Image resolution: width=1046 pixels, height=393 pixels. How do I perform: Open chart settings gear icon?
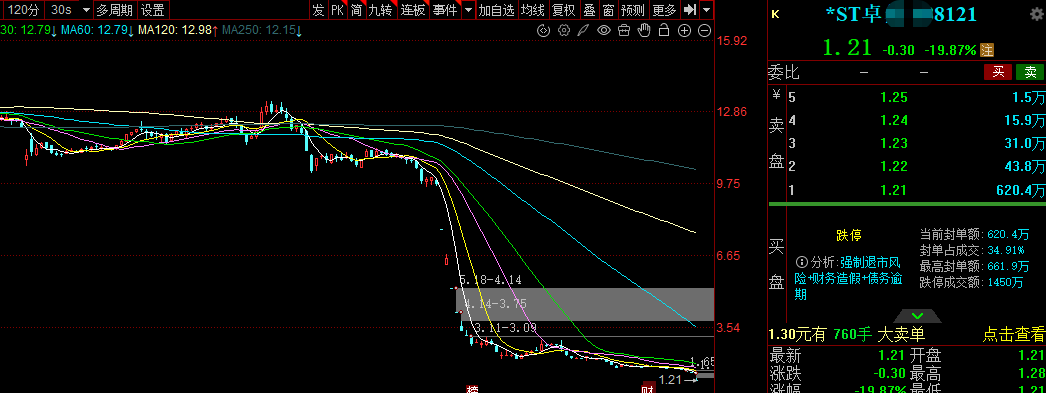point(564,30)
